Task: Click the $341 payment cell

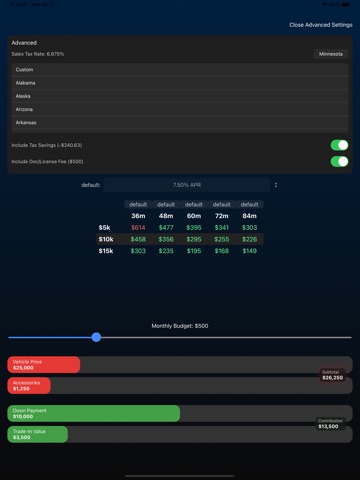Action: point(222,228)
